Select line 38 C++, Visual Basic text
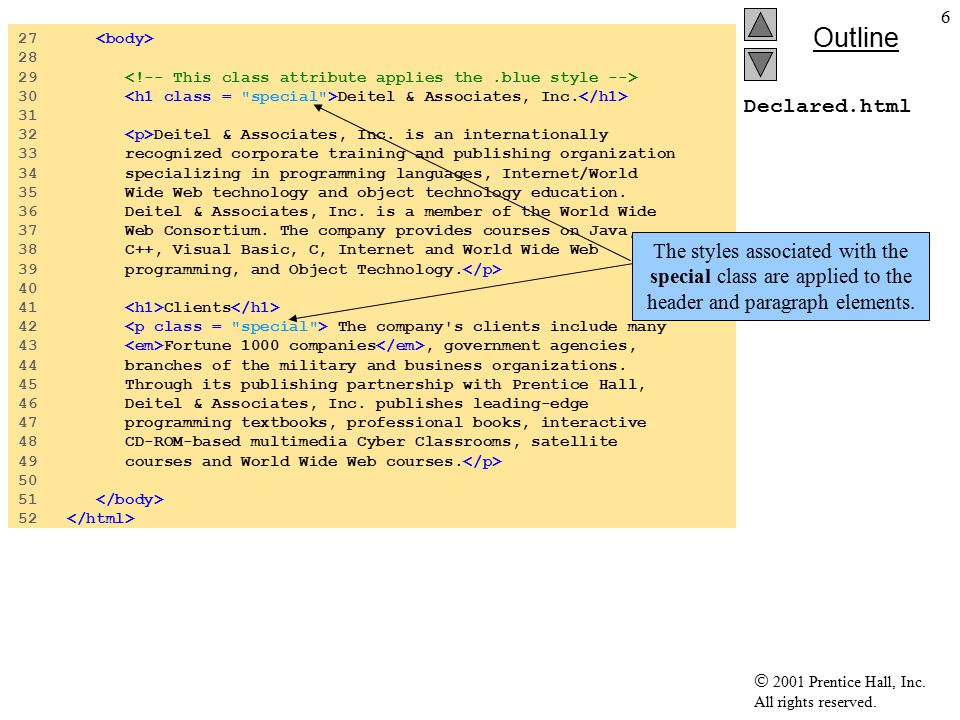The width and height of the screenshot is (960, 720). [x=361, y=250]
